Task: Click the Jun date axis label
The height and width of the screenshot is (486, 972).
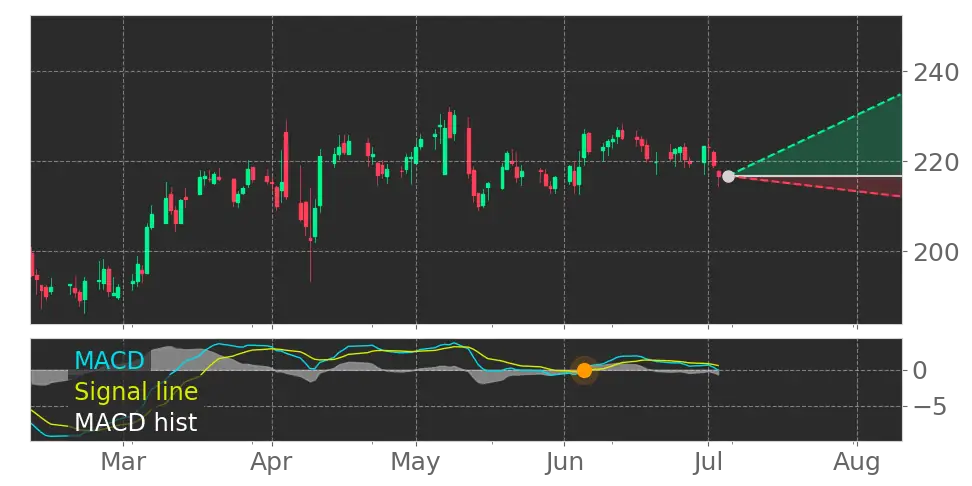Action: pyautogui.click(x=564, y=462)
